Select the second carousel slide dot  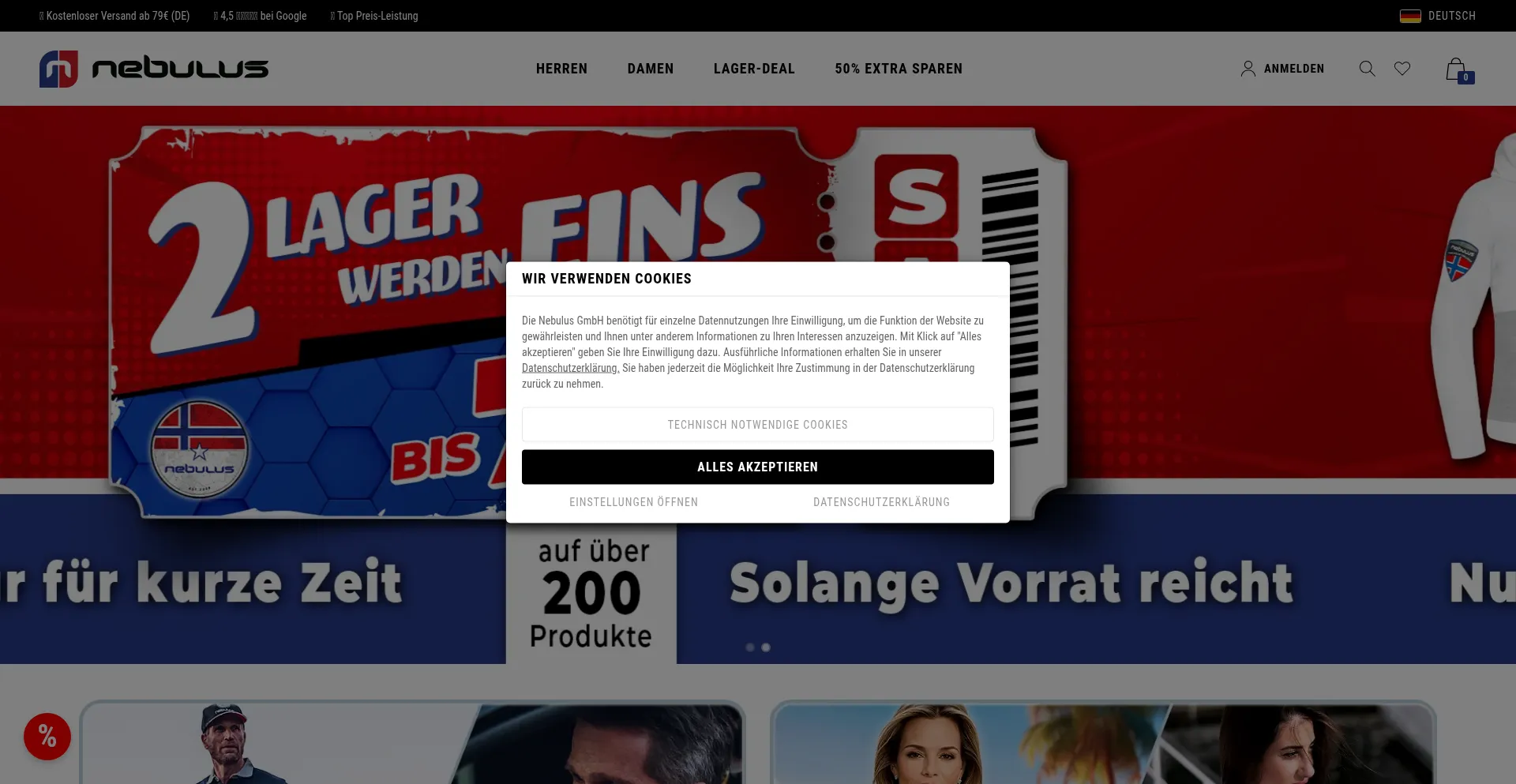pos(766,647)
